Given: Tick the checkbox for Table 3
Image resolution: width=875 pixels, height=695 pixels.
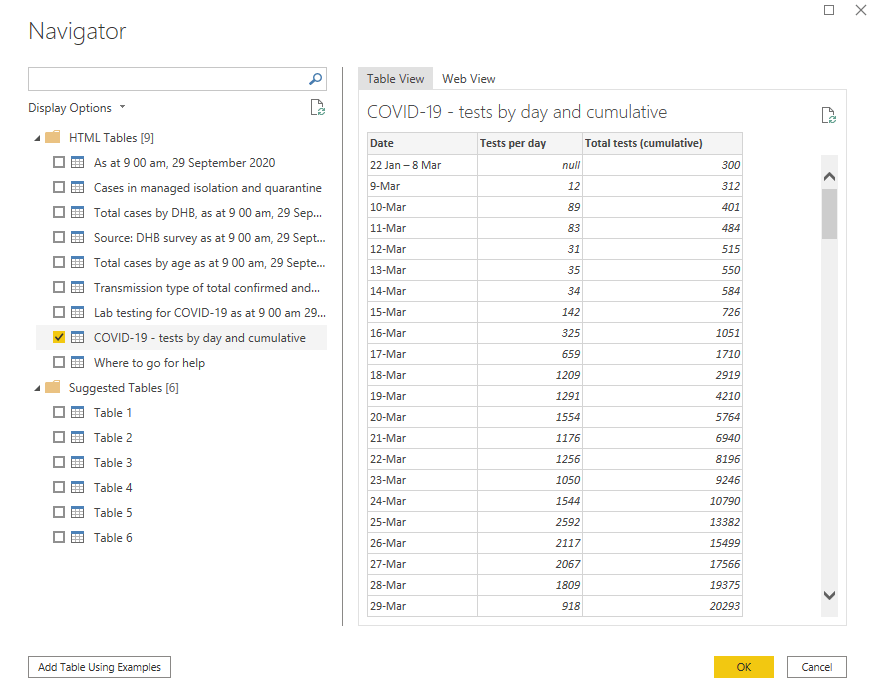Looking at the screenshot, I should coord(59,463).
